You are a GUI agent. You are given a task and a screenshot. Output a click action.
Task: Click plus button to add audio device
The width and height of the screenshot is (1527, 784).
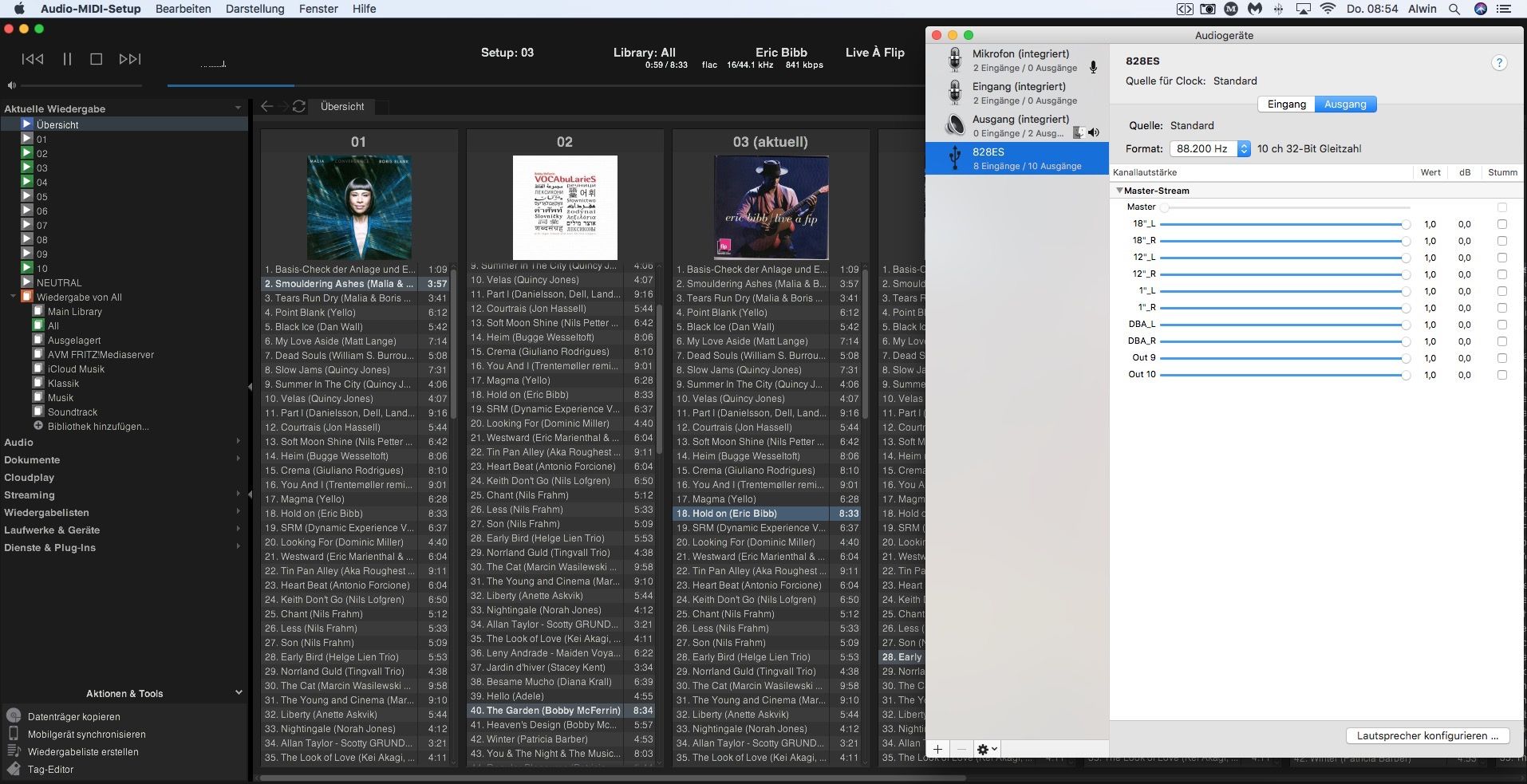click(x=937, y=749)
